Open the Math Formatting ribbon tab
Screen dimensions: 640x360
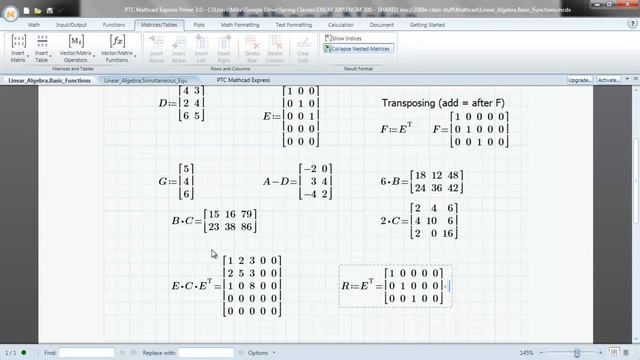point(240,25)
